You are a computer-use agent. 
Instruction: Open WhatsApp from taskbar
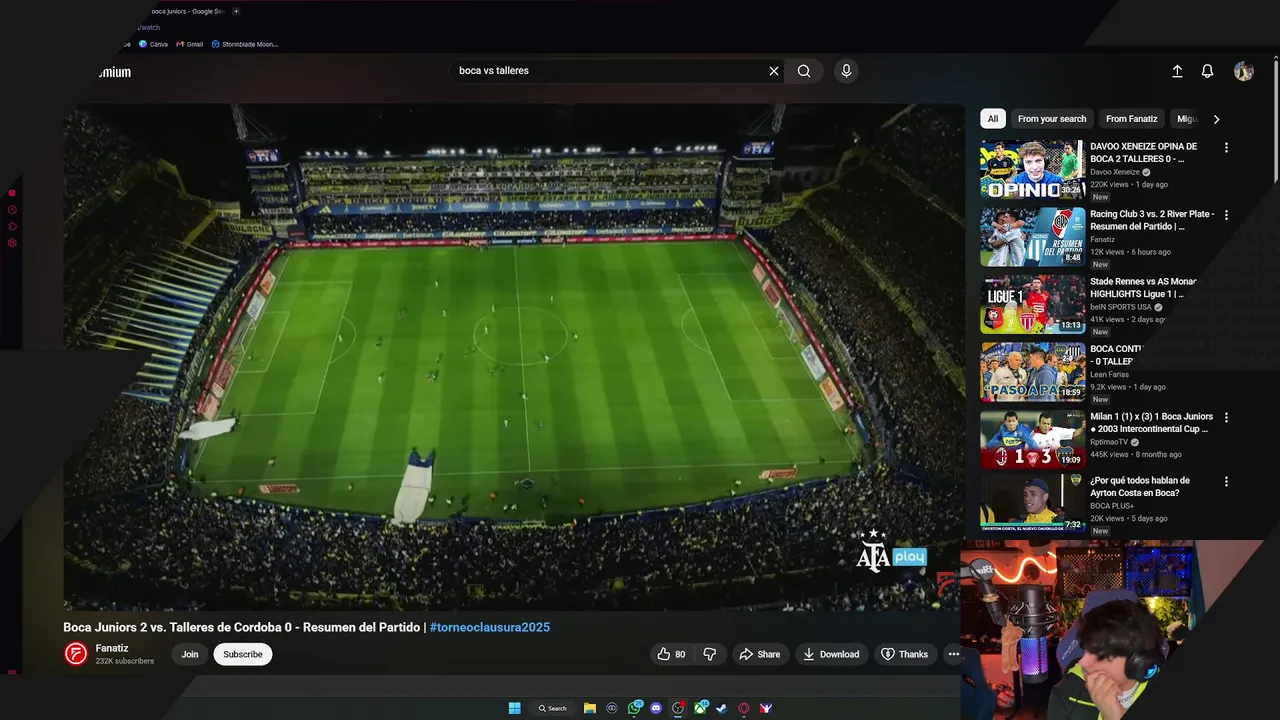click(634, 708)
